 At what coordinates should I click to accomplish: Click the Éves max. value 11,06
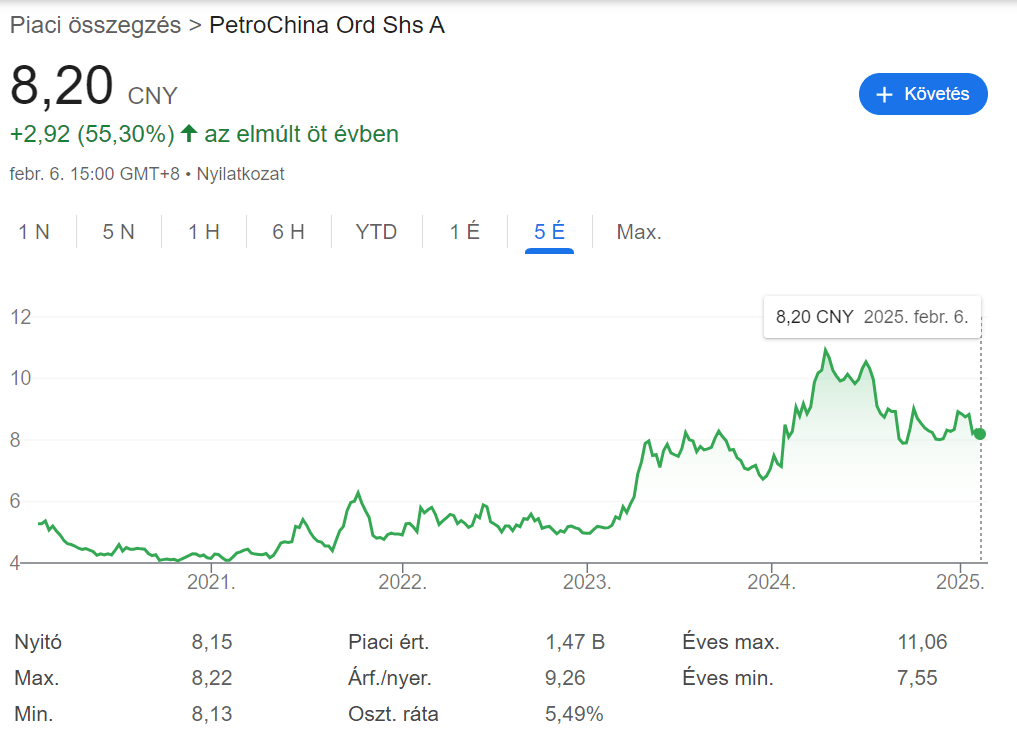point(923,641)
